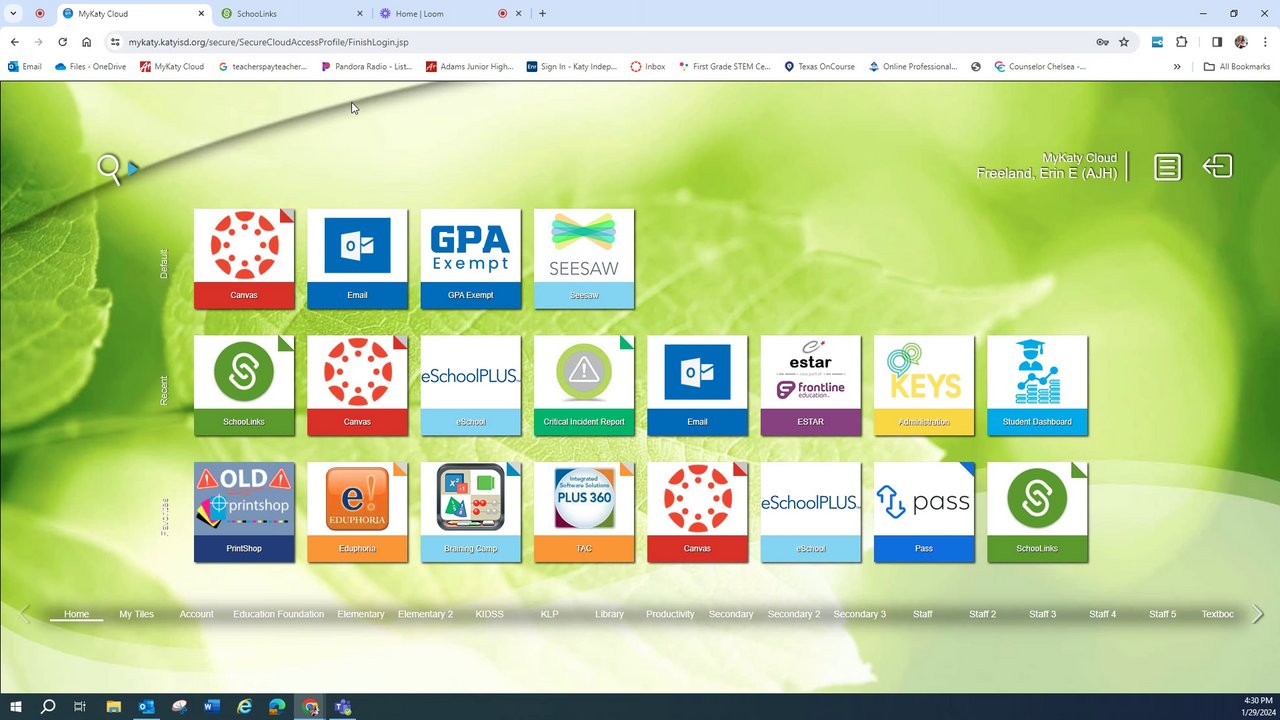The height and width of the screenshot is (720, 1280).
Task: Open the MyKaty Cloud menu list icon
Action: (x=1167, y=167)
